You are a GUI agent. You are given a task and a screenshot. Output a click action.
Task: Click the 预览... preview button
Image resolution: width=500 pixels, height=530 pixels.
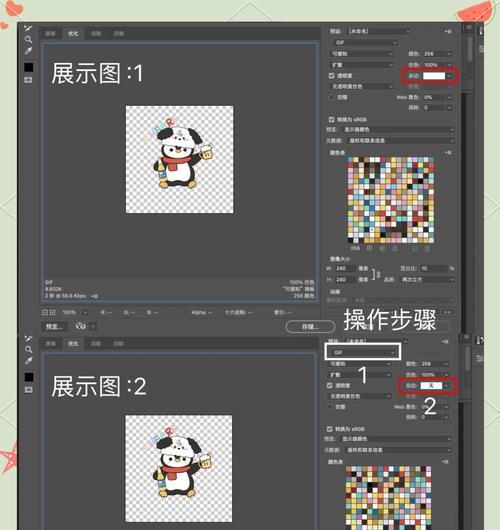coord(54,327)
